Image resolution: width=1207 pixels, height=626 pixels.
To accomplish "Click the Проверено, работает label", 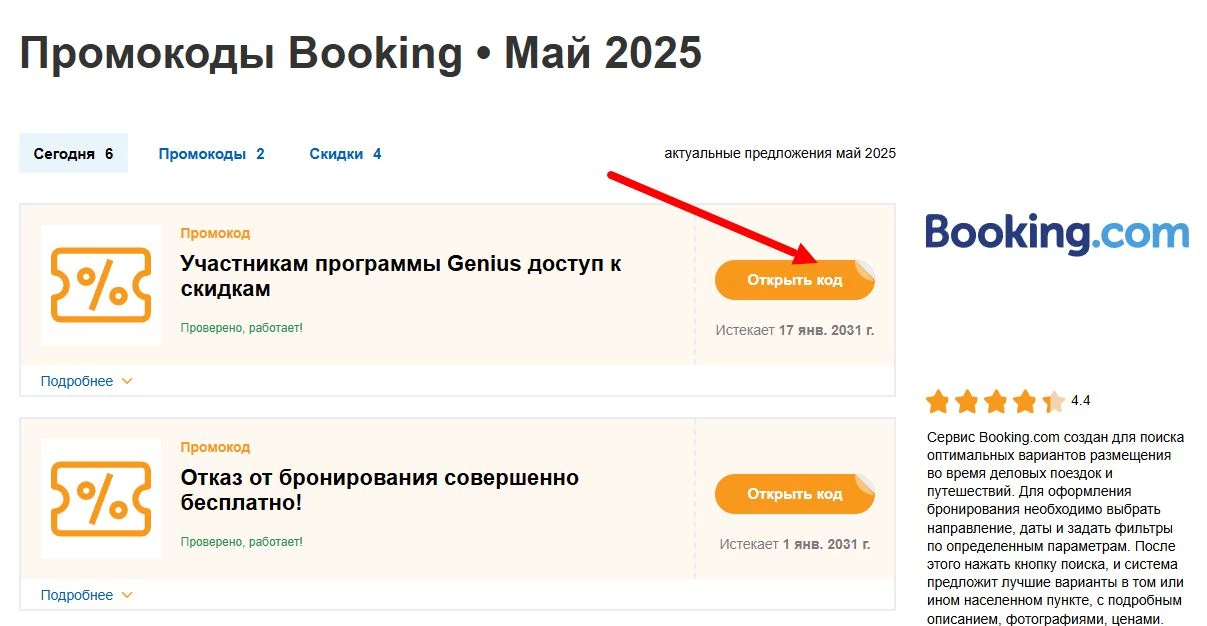I will coord(241,328).
